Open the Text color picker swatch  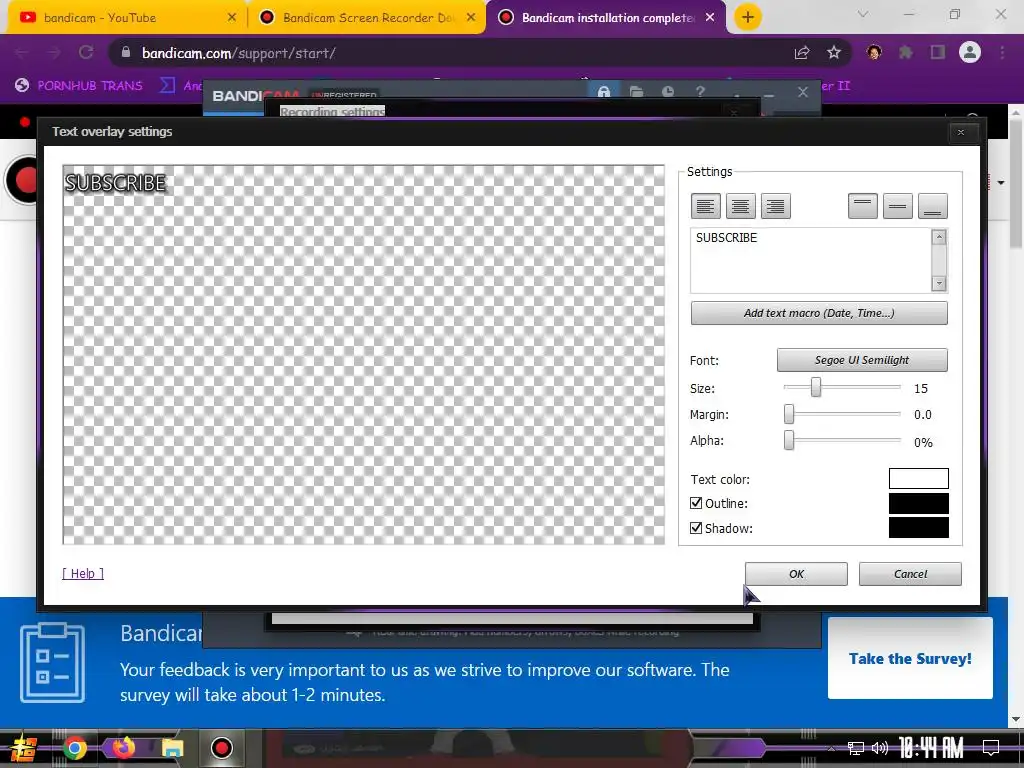coord(918,479)
